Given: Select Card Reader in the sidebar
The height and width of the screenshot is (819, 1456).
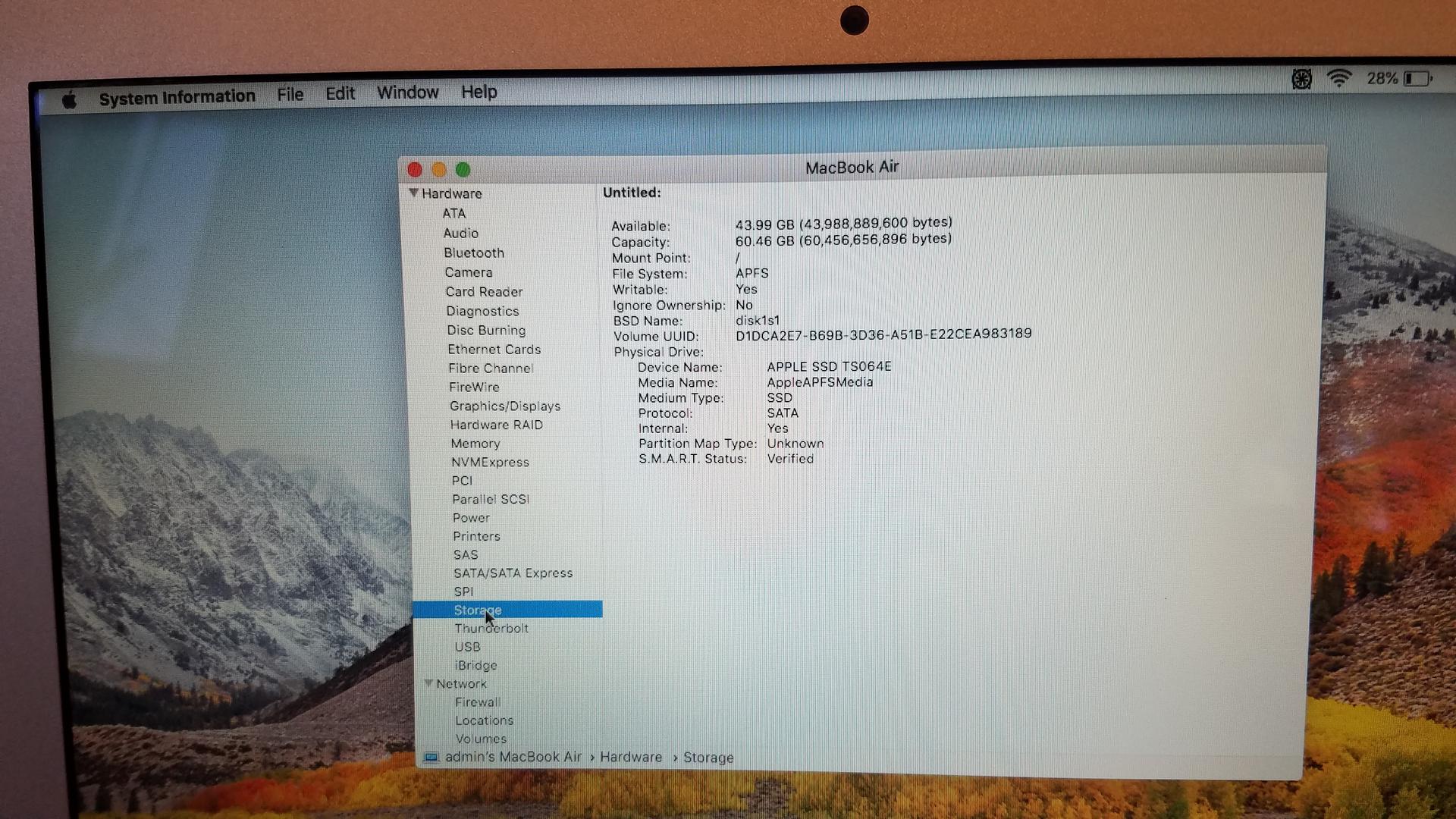Looking at the screenshot, I should coord(484,292).
